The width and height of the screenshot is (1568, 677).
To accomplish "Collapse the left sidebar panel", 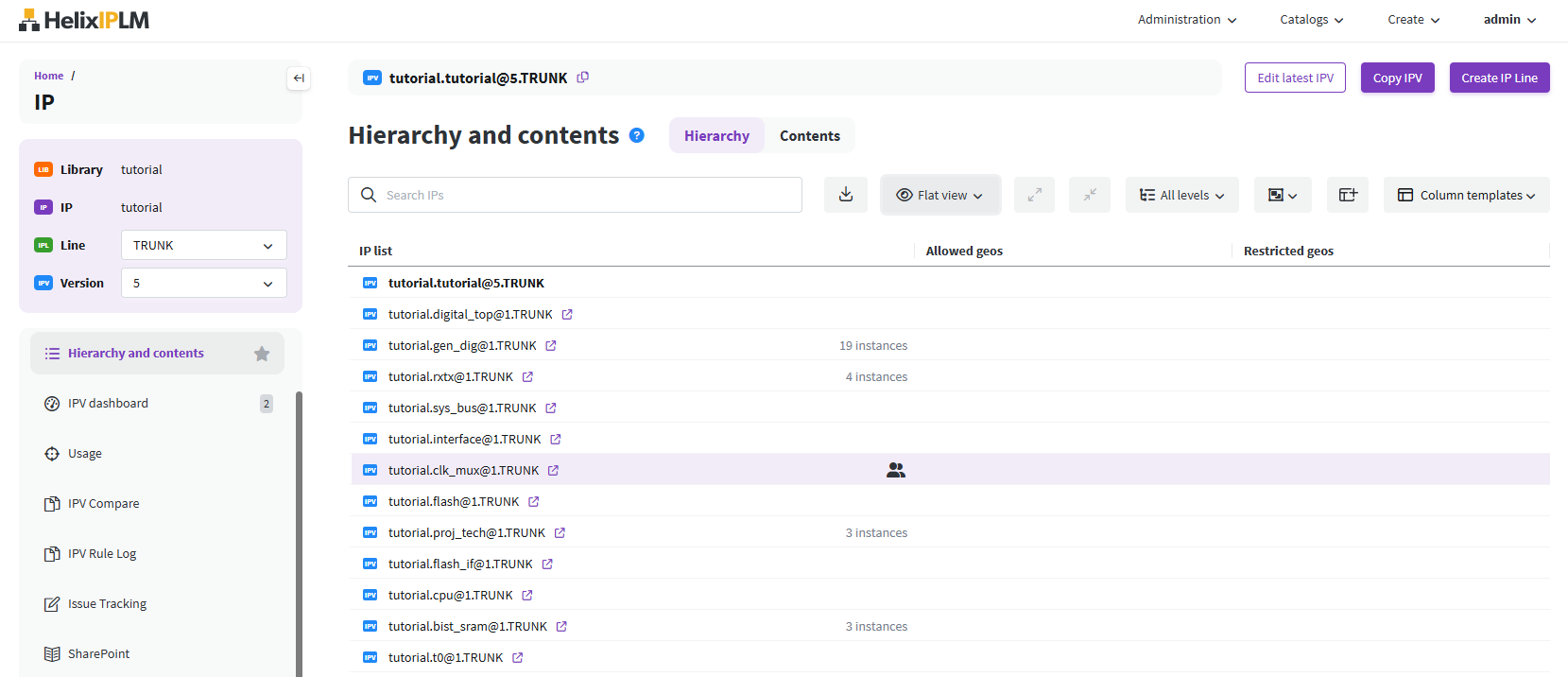I will tap(299, 78).
